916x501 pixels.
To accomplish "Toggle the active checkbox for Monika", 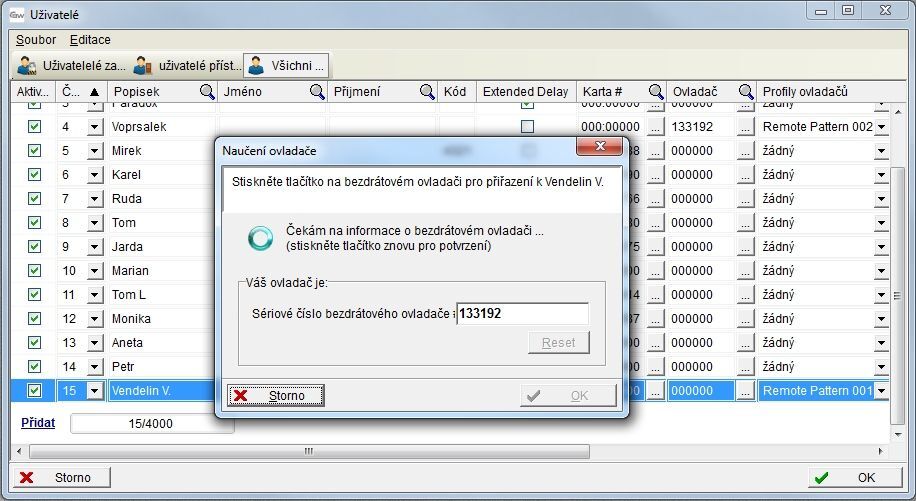I will click(35, 319).
